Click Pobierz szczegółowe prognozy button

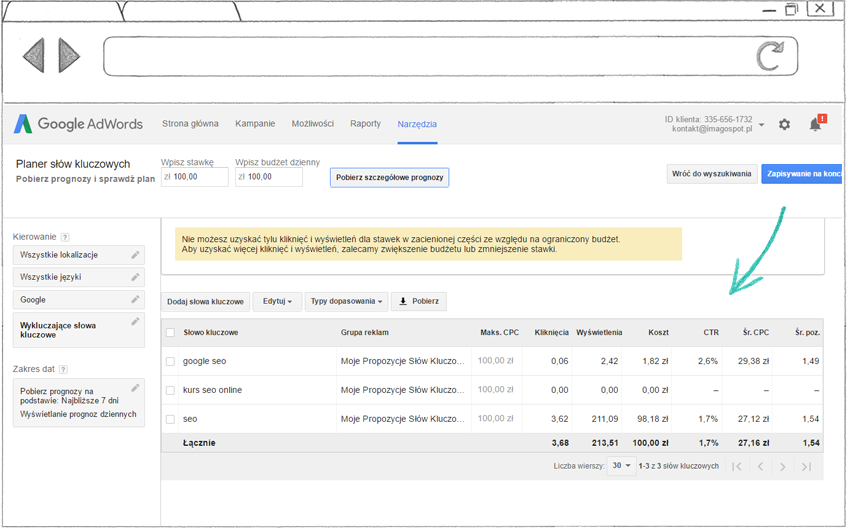point(389,177)
